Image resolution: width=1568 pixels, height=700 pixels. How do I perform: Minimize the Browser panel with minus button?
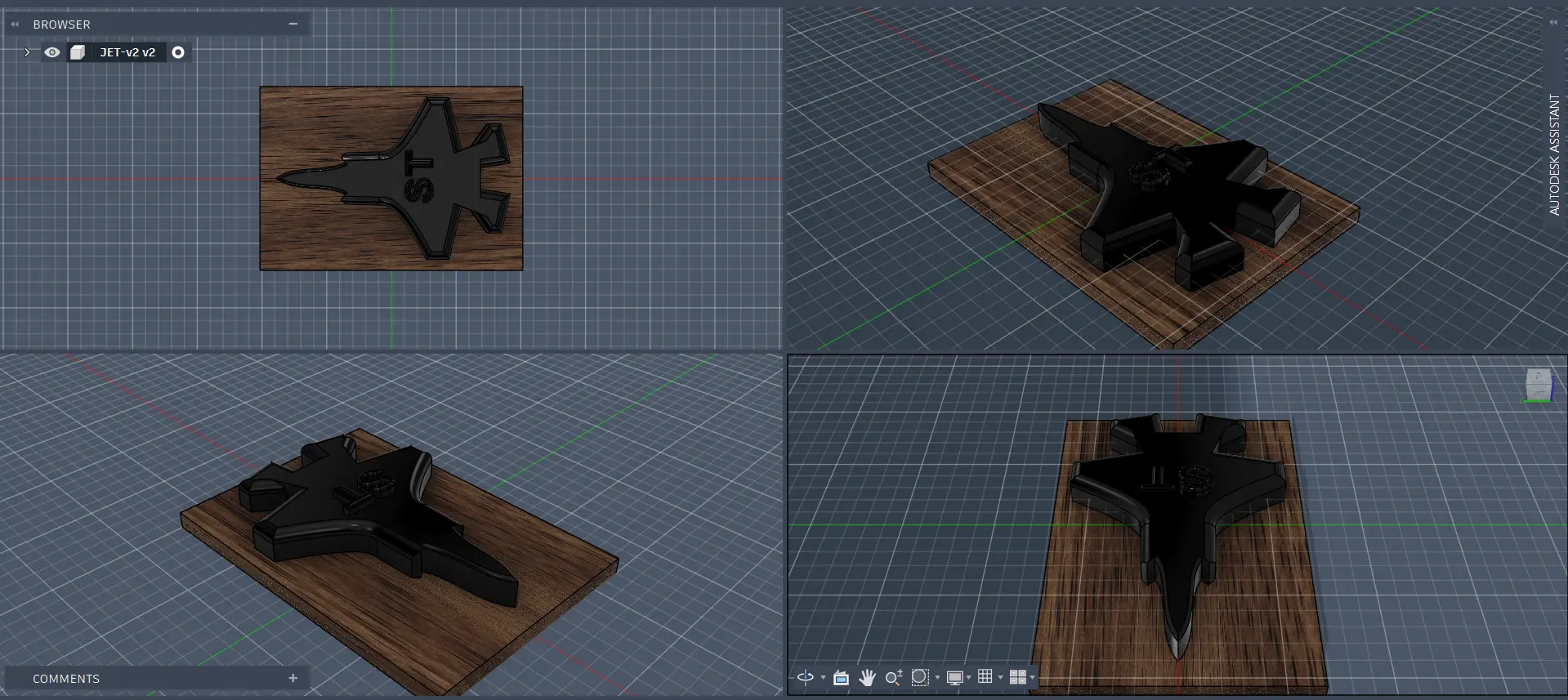pyautogui.click(x=293, y=25)
